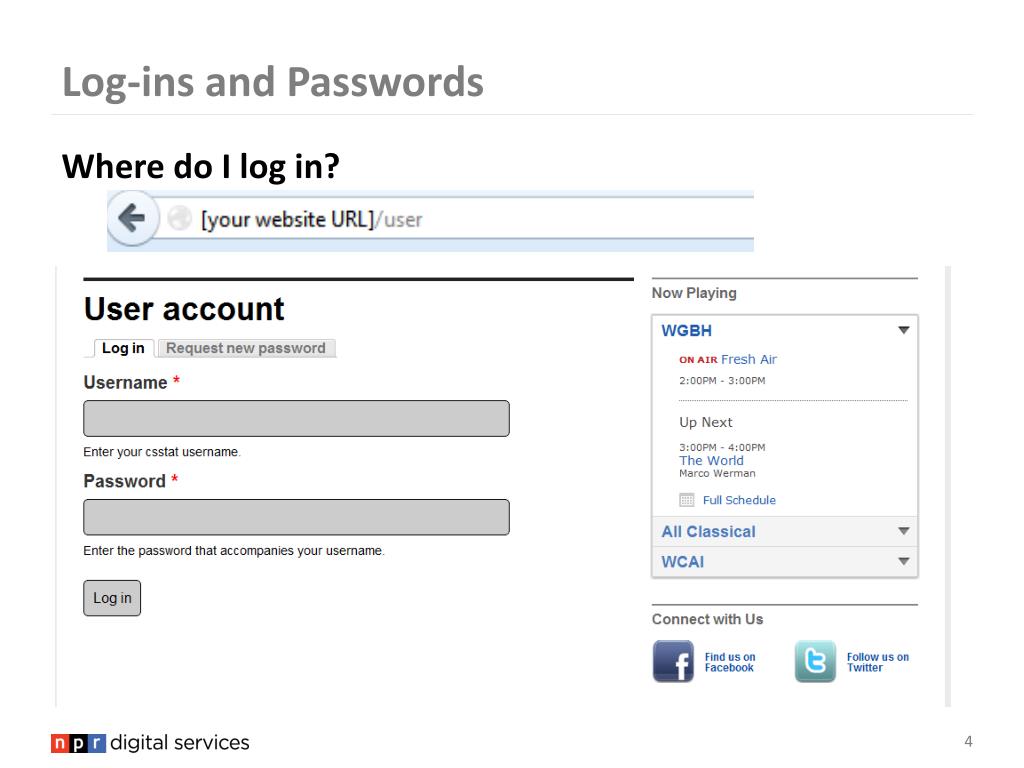Expand the WCAI station arrow

click(904, 561)
